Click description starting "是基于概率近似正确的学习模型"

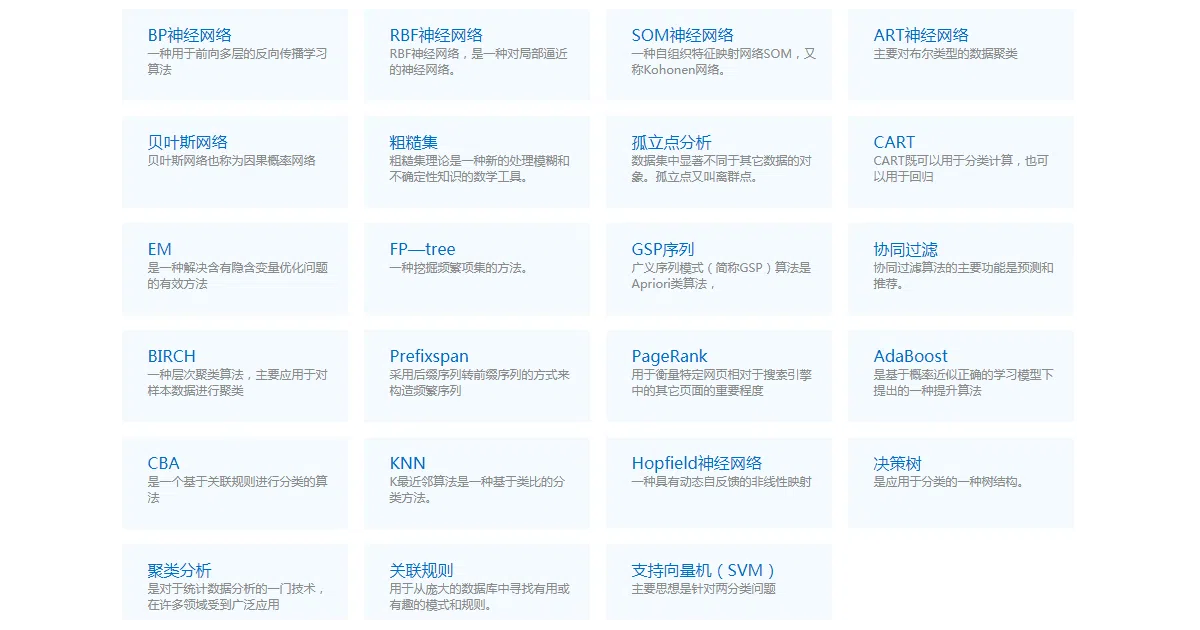[x=964, y=383]
